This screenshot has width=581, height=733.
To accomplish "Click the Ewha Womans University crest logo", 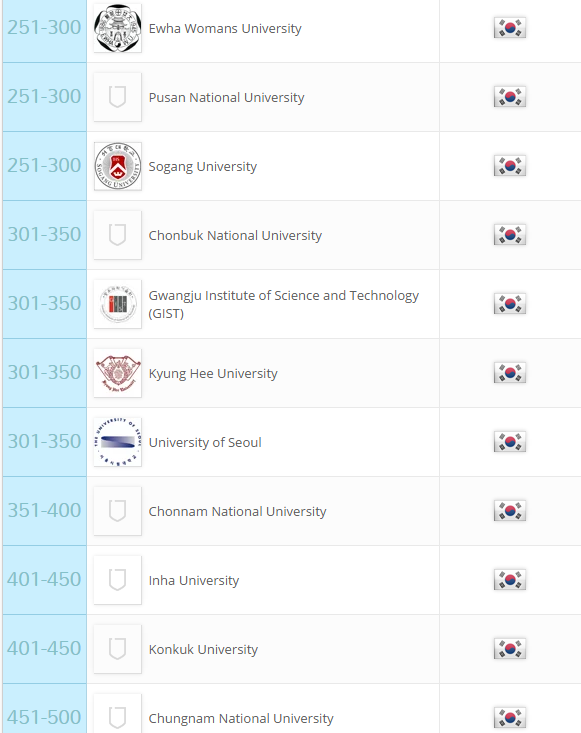I will pos(117,28).
